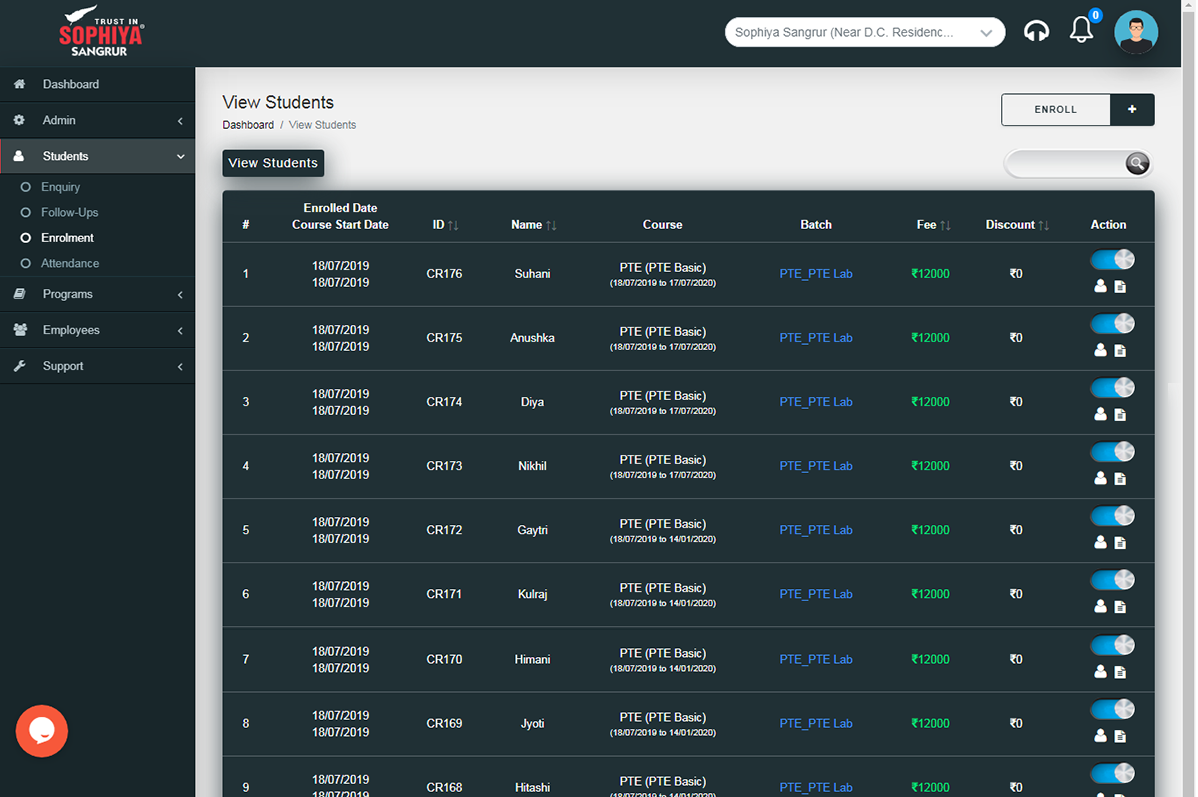Click the plus icon next to Enroll
The height and width of the screenshot is (797, 1198).
pyautogui.click(x=1132, y=109)
